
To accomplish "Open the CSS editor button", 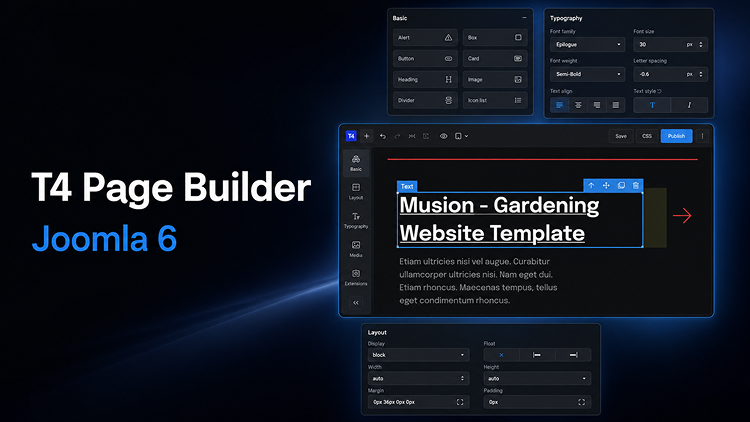I will click(x=647, y=136).
